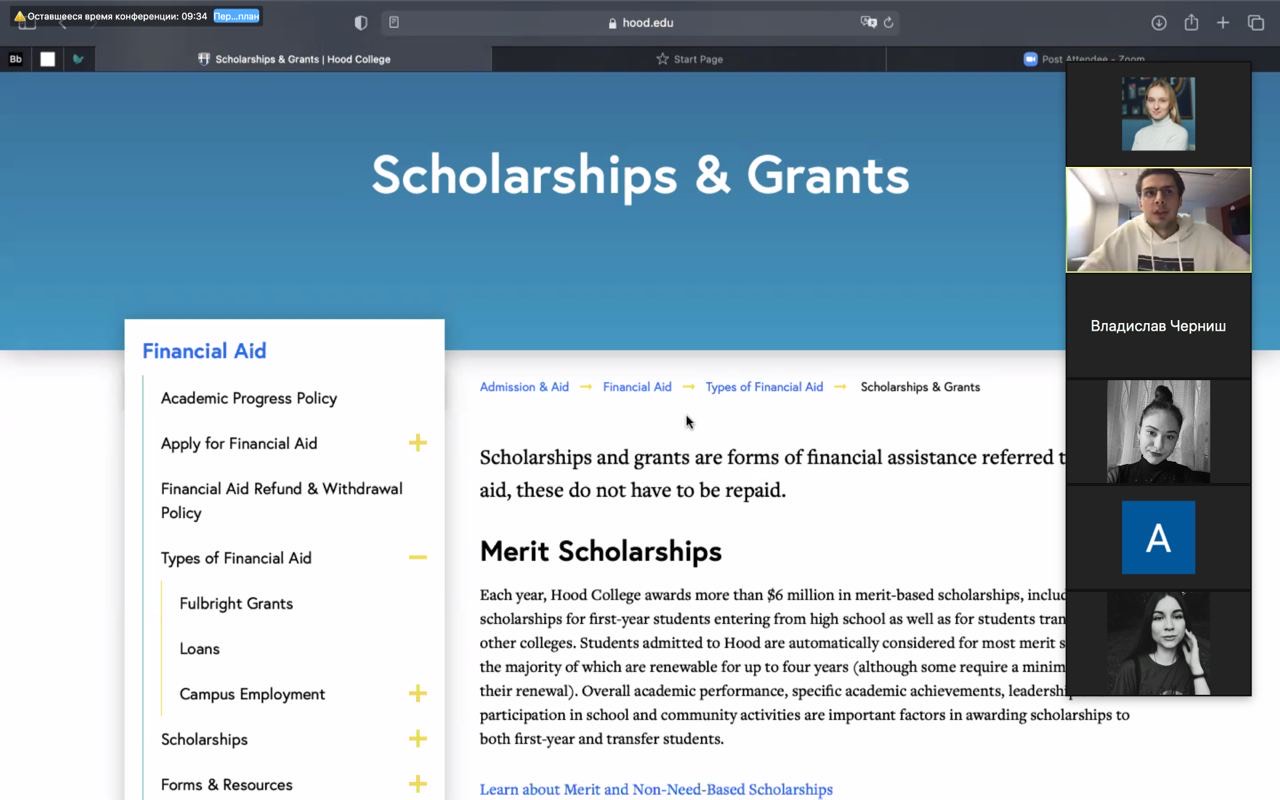The image size is (1280, 800).
Task: Expand the Apply for Financial Aid section
Action: tap(418, 443)
